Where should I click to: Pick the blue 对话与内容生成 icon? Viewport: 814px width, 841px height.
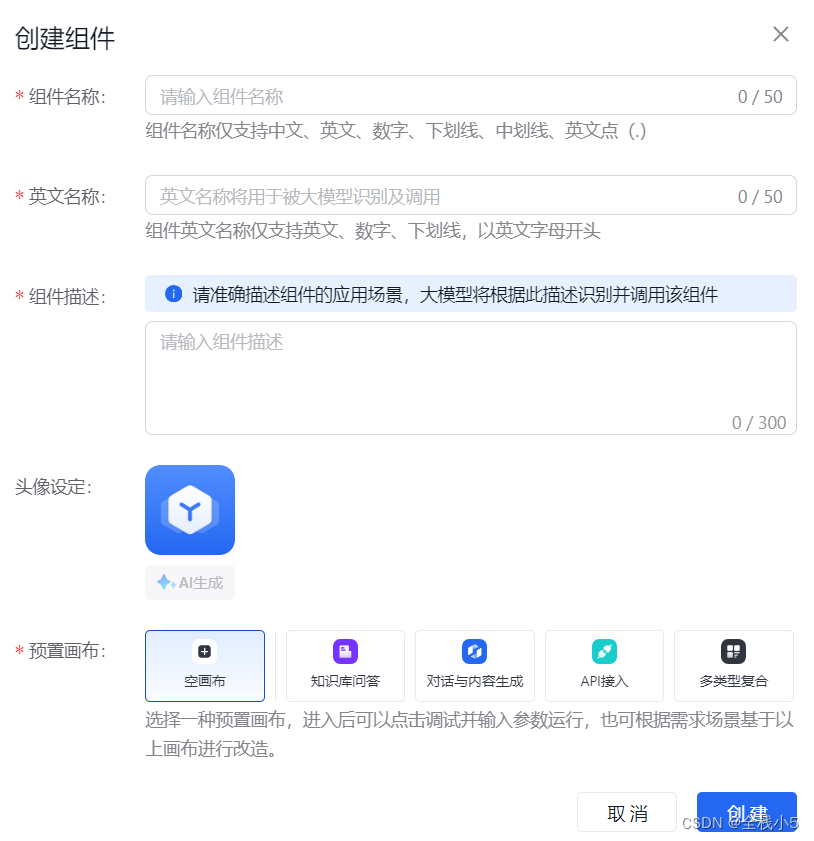[474, 652]
